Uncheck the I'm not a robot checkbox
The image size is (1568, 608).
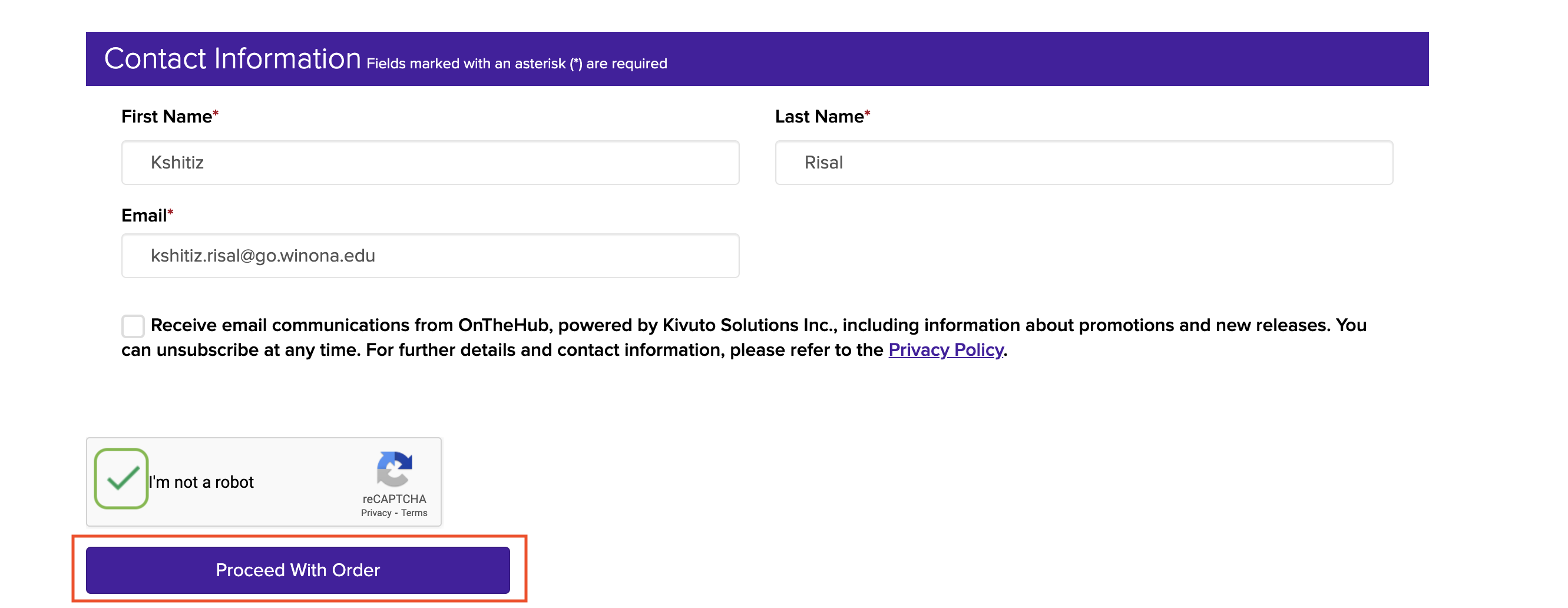[x=122, y=479]
